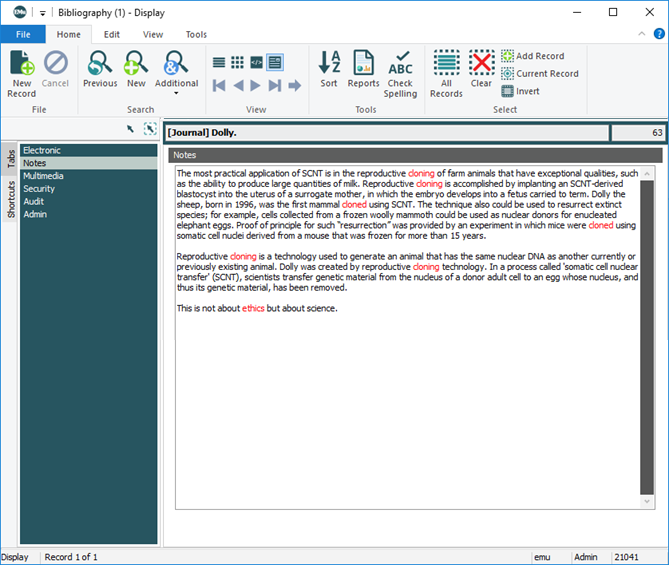Select All Records

pos(446,72)
